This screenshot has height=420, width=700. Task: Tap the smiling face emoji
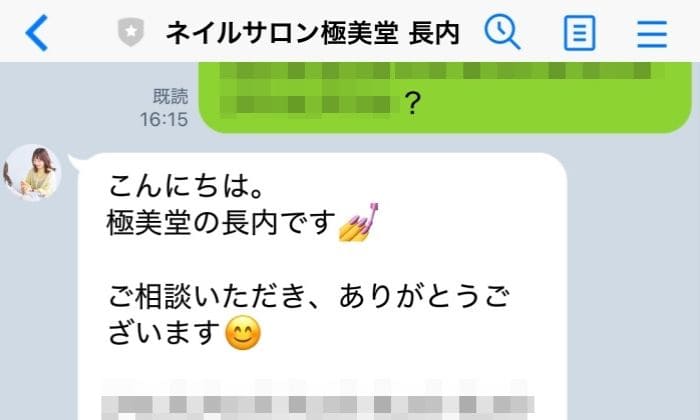click(243, 333)
